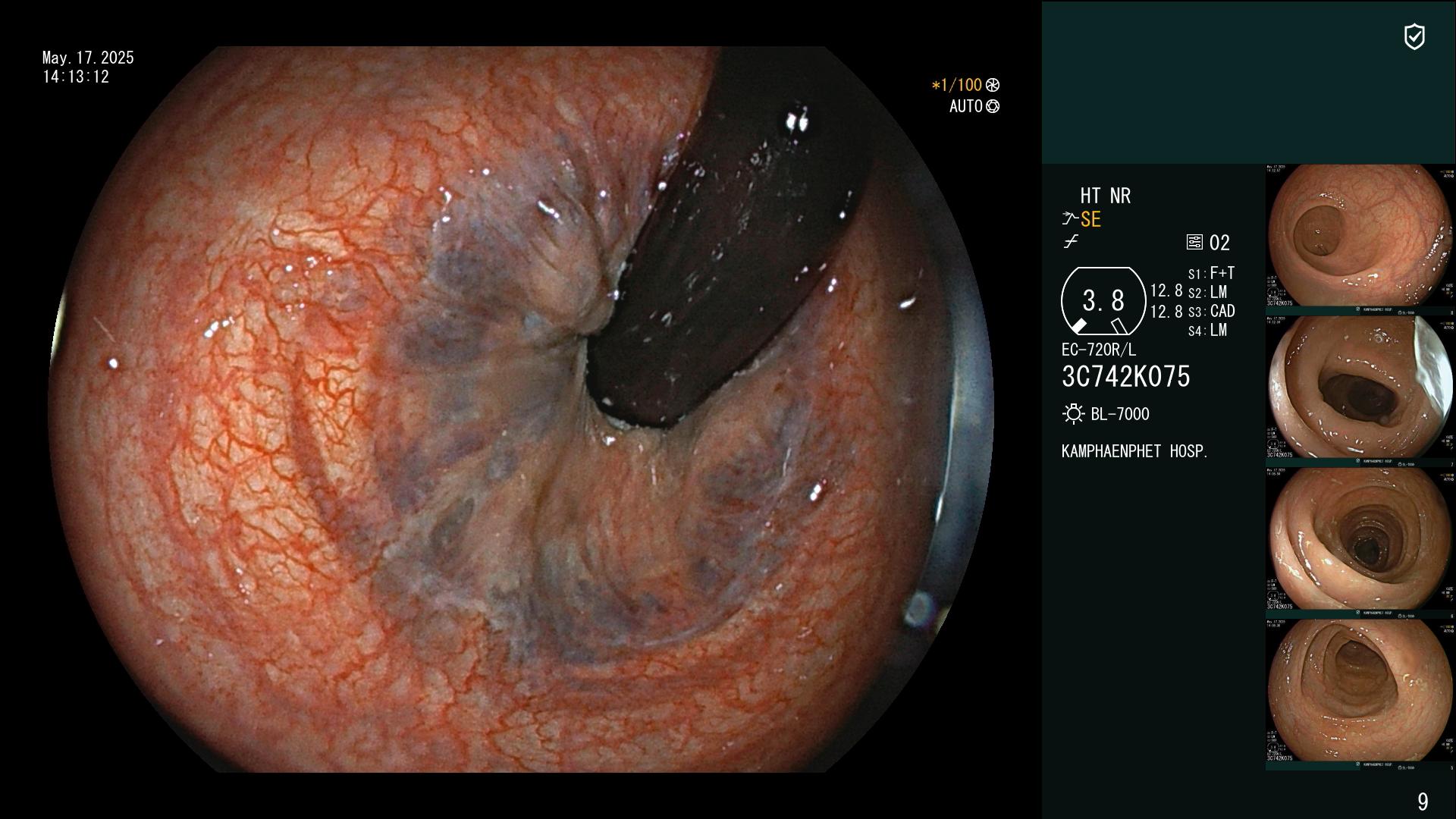
Task: Click the scope model EC-720R/L
Action: click(1099, 350)
